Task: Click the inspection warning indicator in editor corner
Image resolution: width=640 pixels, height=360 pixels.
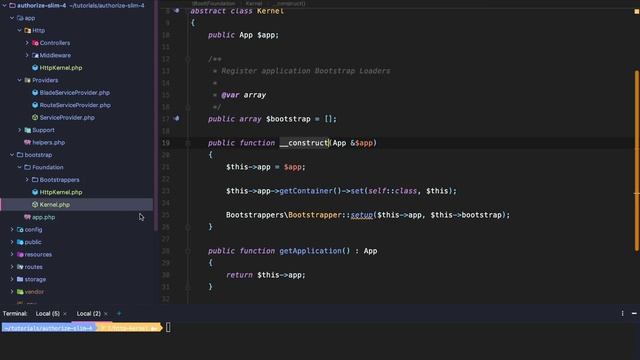Action: (x=636, y=11)
